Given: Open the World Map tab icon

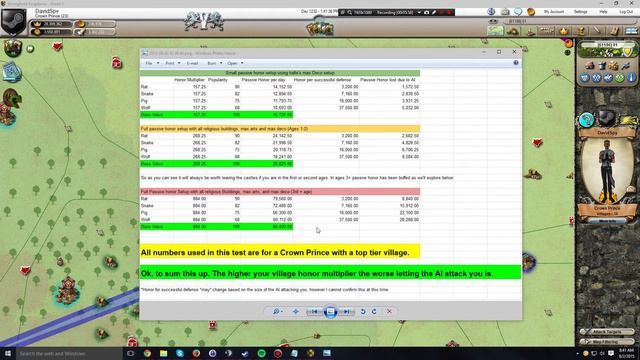Looking at the screenshot, I should (x=496, y=31).
